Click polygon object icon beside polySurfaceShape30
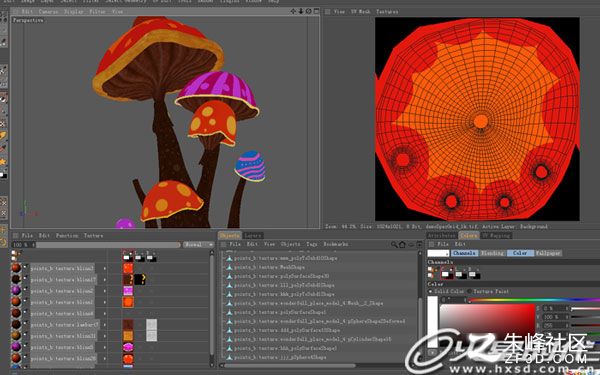600x375 pixels. (x=230, y=276)
